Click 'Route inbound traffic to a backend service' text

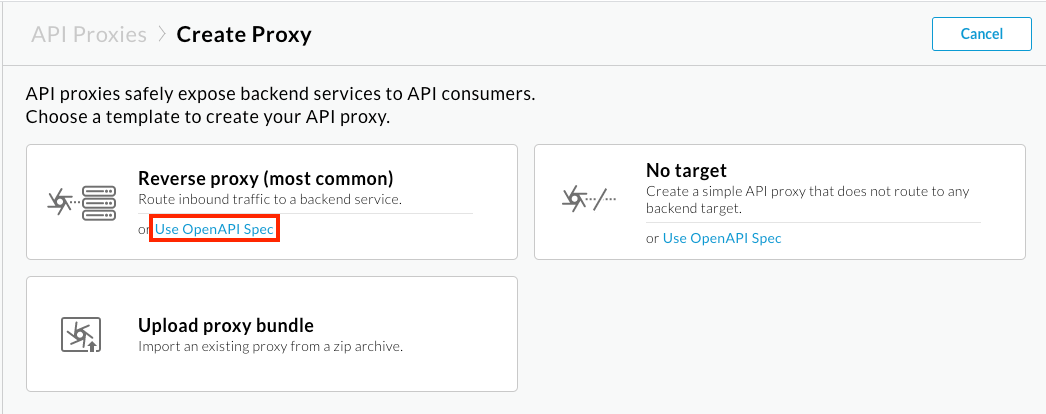pos(269,199)
